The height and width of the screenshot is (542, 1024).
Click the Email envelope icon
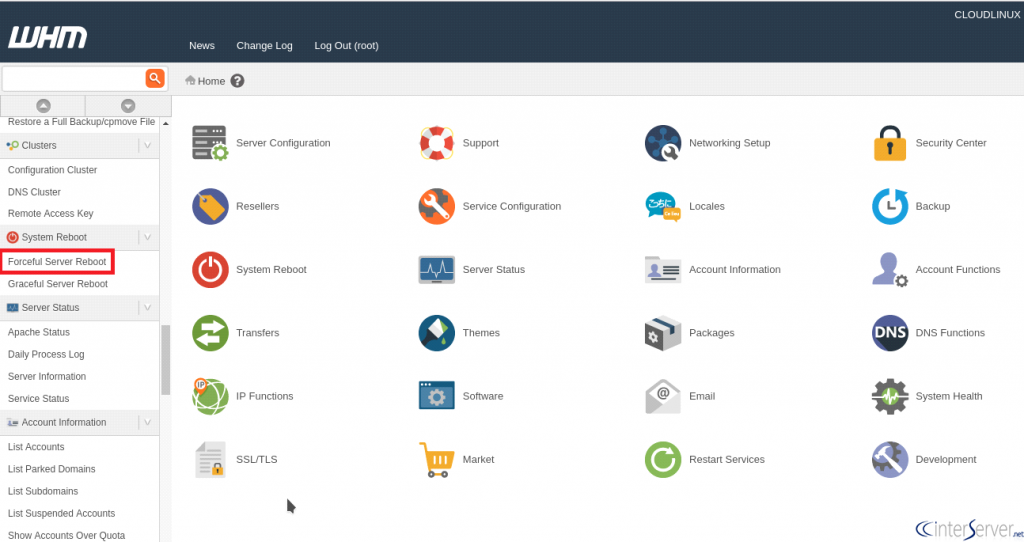[663, 396]
